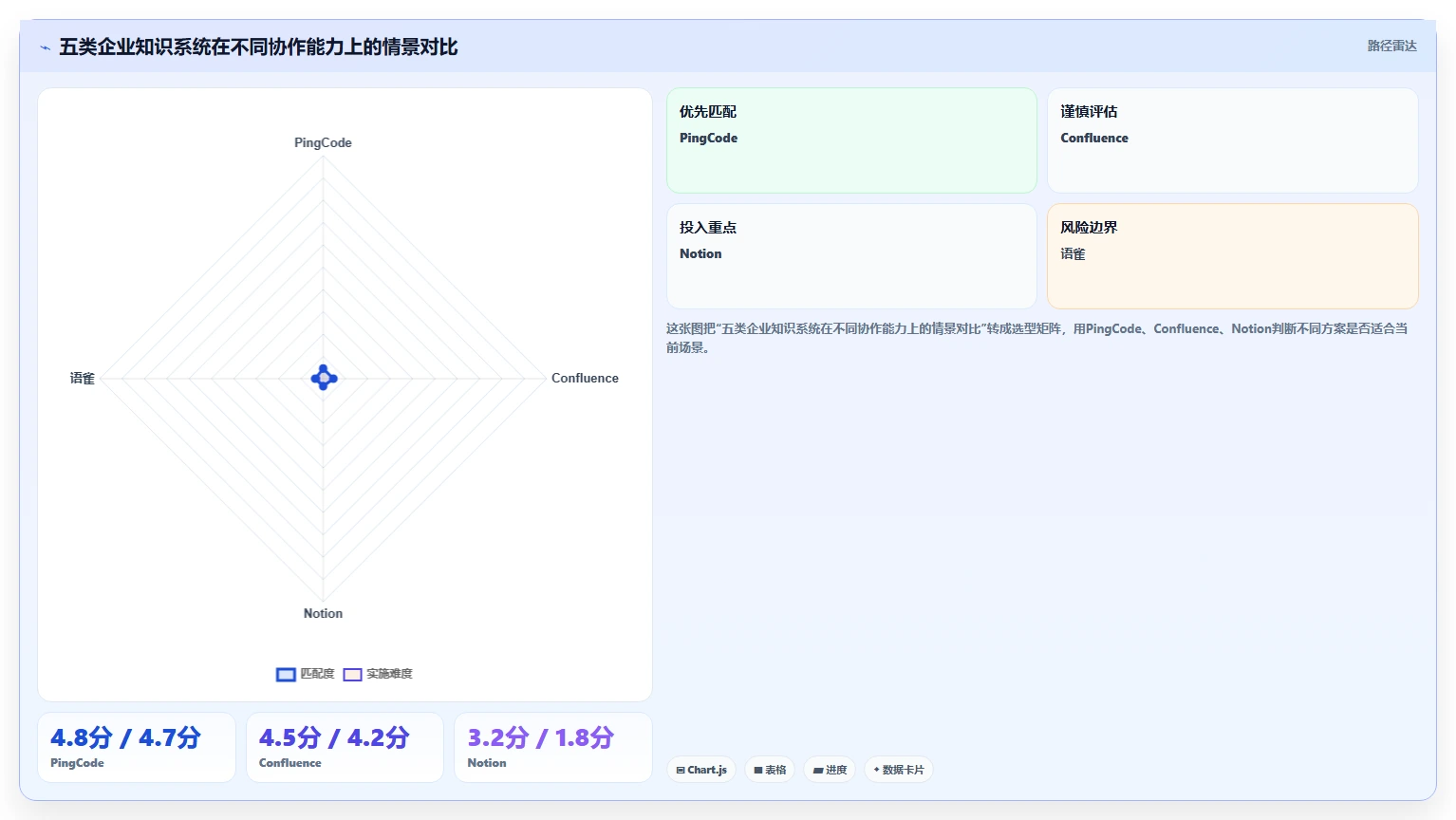Select the 3.2分 / 1.8分 Notion score card
Image resolution: width=1456 pixels, height=820 pixels.
(x=553, y=748)
